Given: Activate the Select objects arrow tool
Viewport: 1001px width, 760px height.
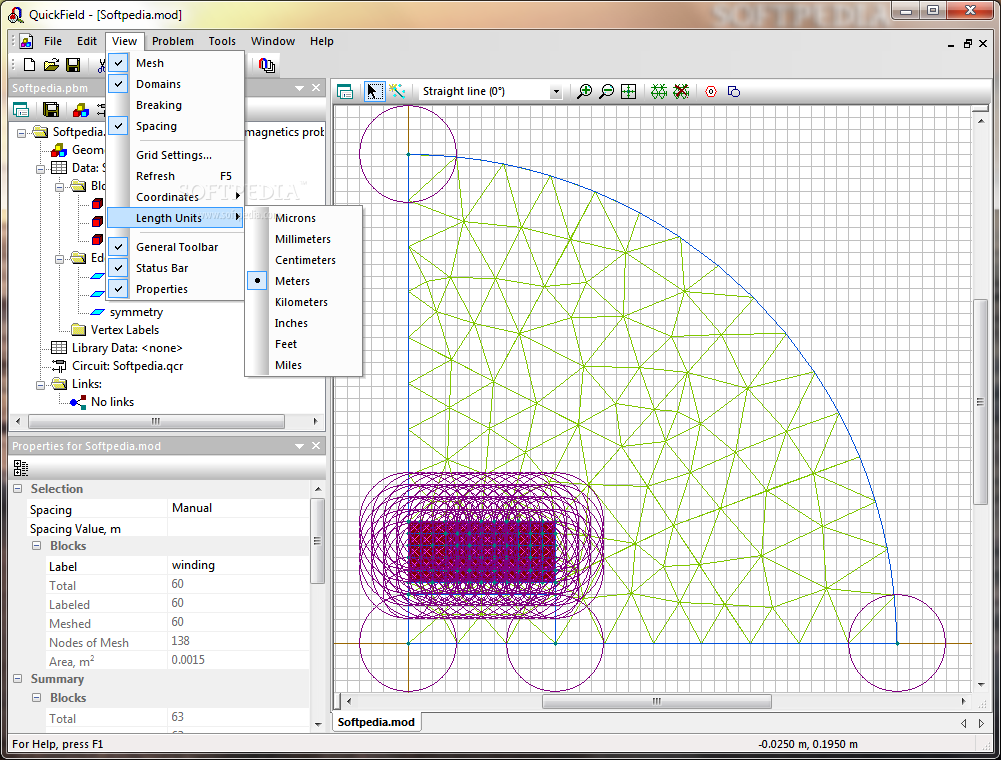Looking at the screenshot, I should 374,92.
